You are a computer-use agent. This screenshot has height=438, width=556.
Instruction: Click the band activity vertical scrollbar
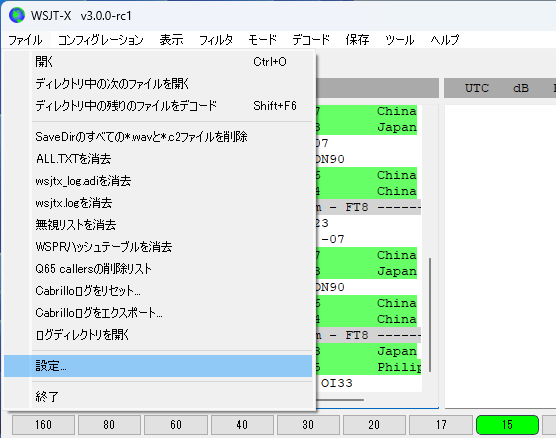430,315
